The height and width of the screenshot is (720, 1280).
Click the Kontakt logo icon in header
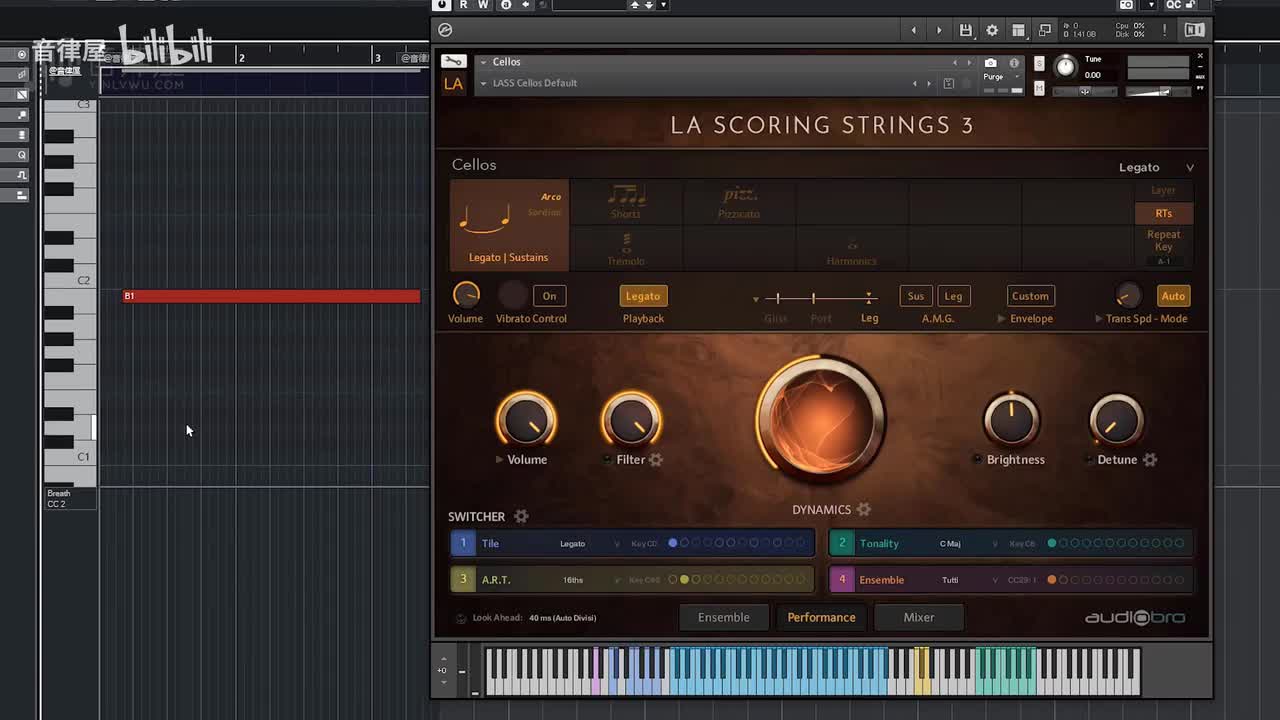point(445,31)
